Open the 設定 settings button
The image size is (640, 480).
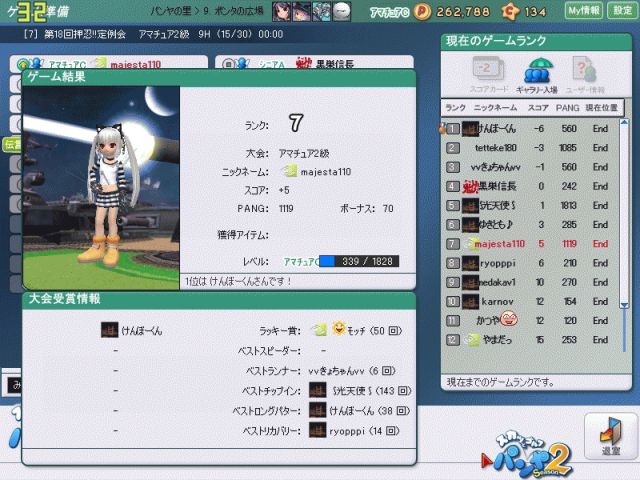622,11
